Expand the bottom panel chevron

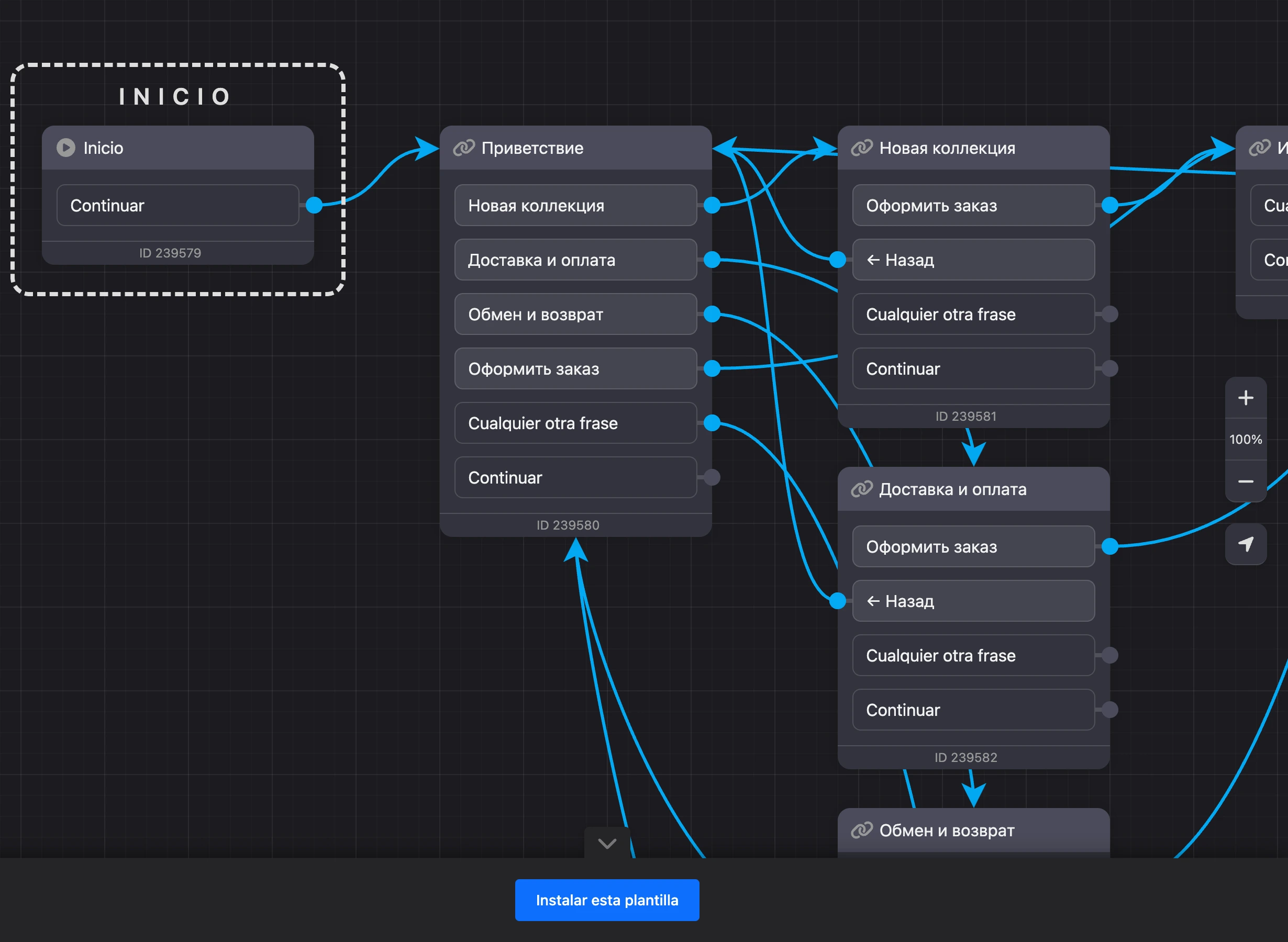(607, 843)
